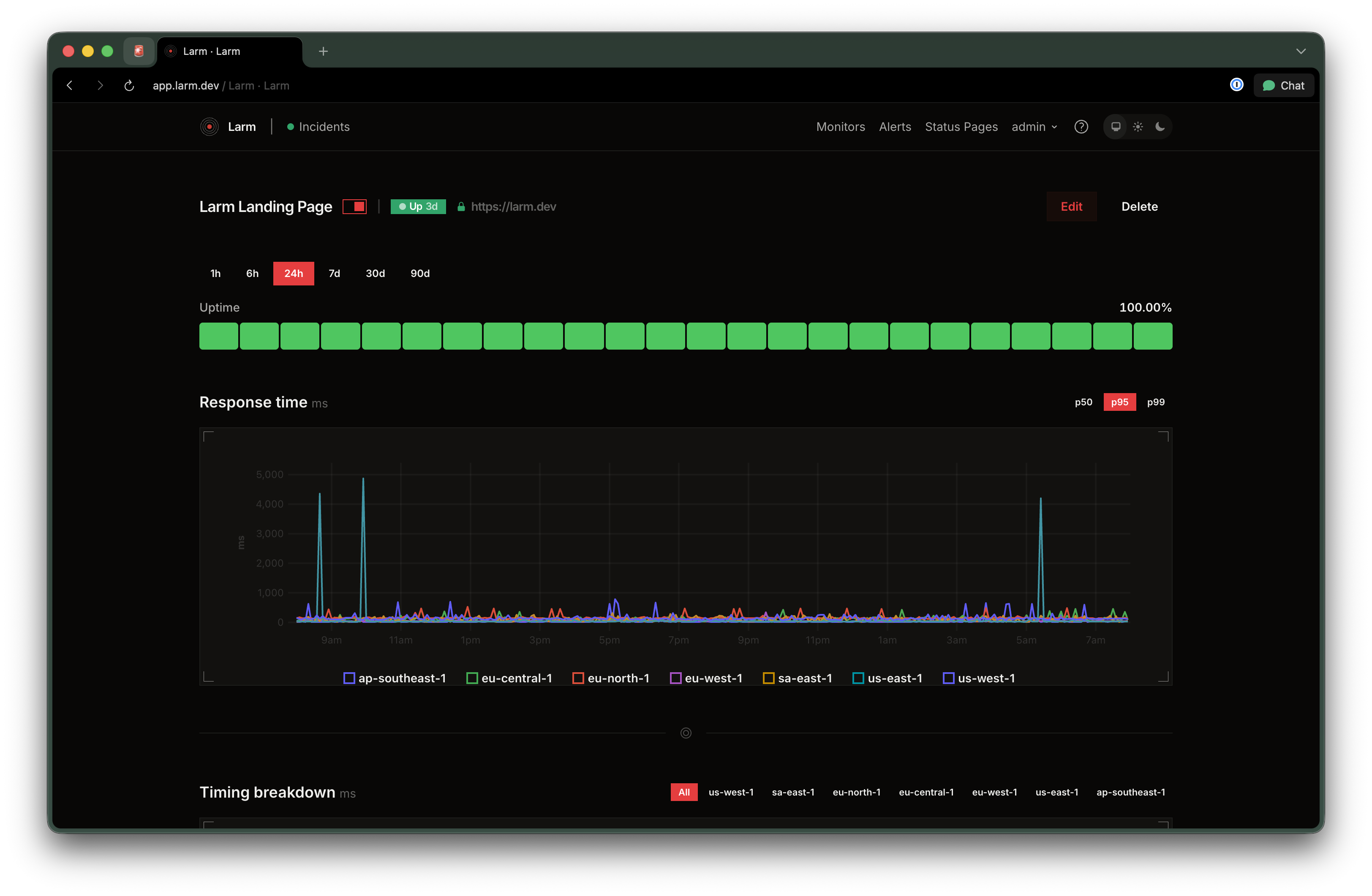Select the 7d time range tab
Screen dimensions: 1372x896
pyautogui.click(x=334, y=274)
